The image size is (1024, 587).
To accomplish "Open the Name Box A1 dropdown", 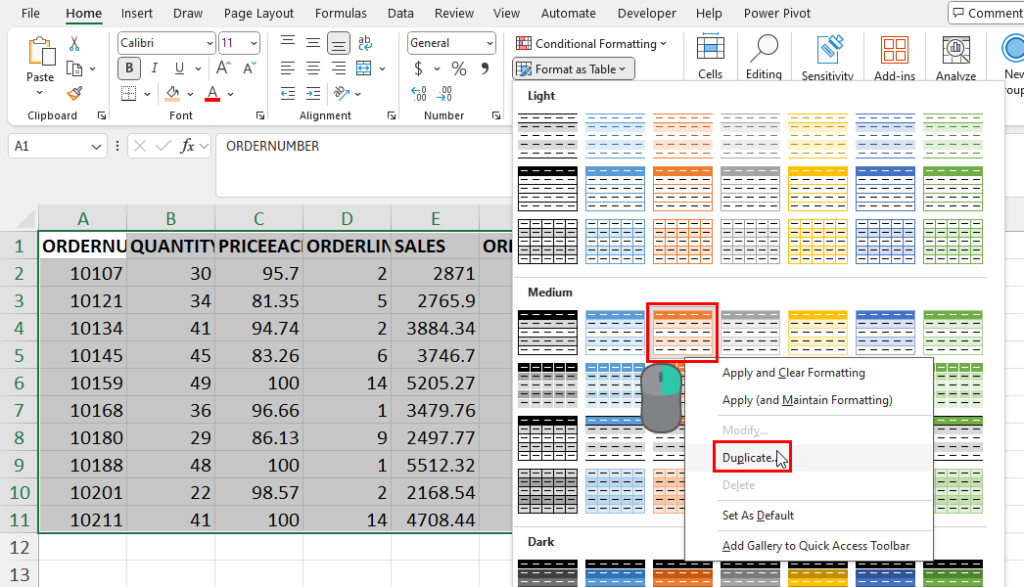I will 96,146.
